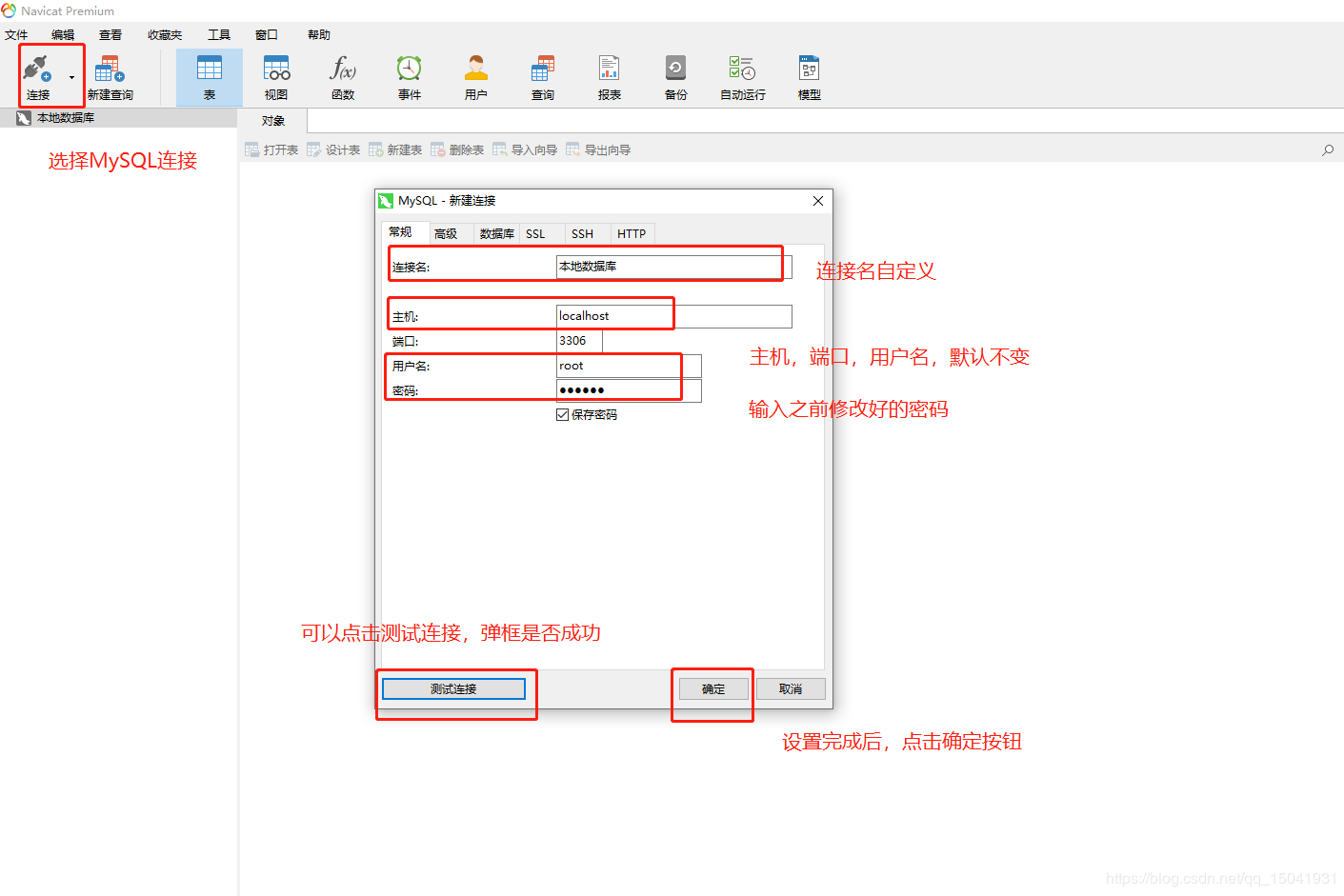Image resolution: width=1344 pixels, height=896 pixels.
Task: Open the Help (帮助) menu
Action: (319, 35)
